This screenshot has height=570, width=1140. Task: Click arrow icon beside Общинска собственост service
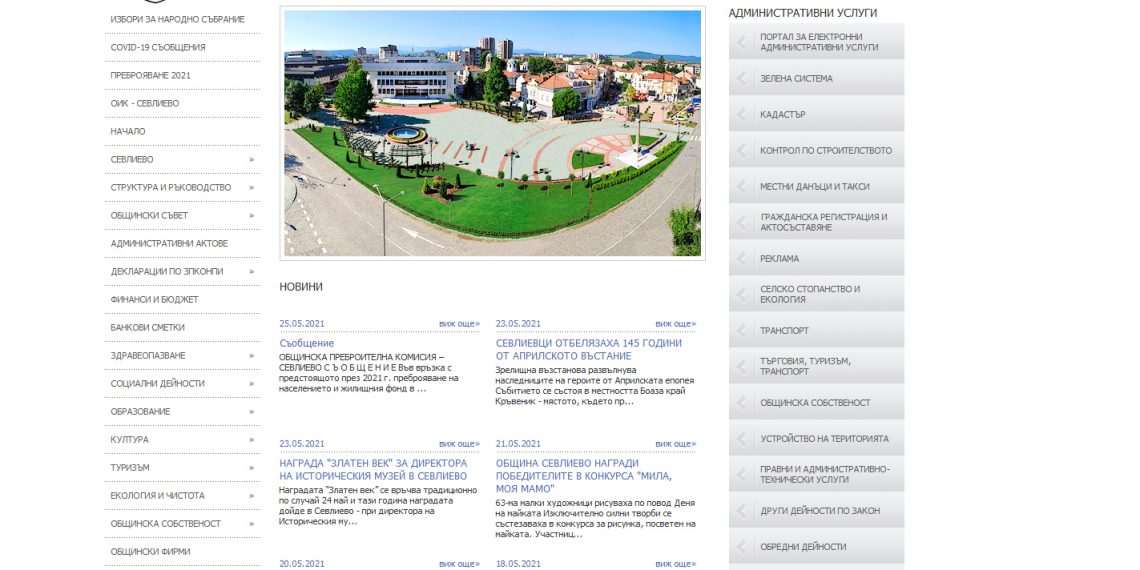(x=742, y=403)
